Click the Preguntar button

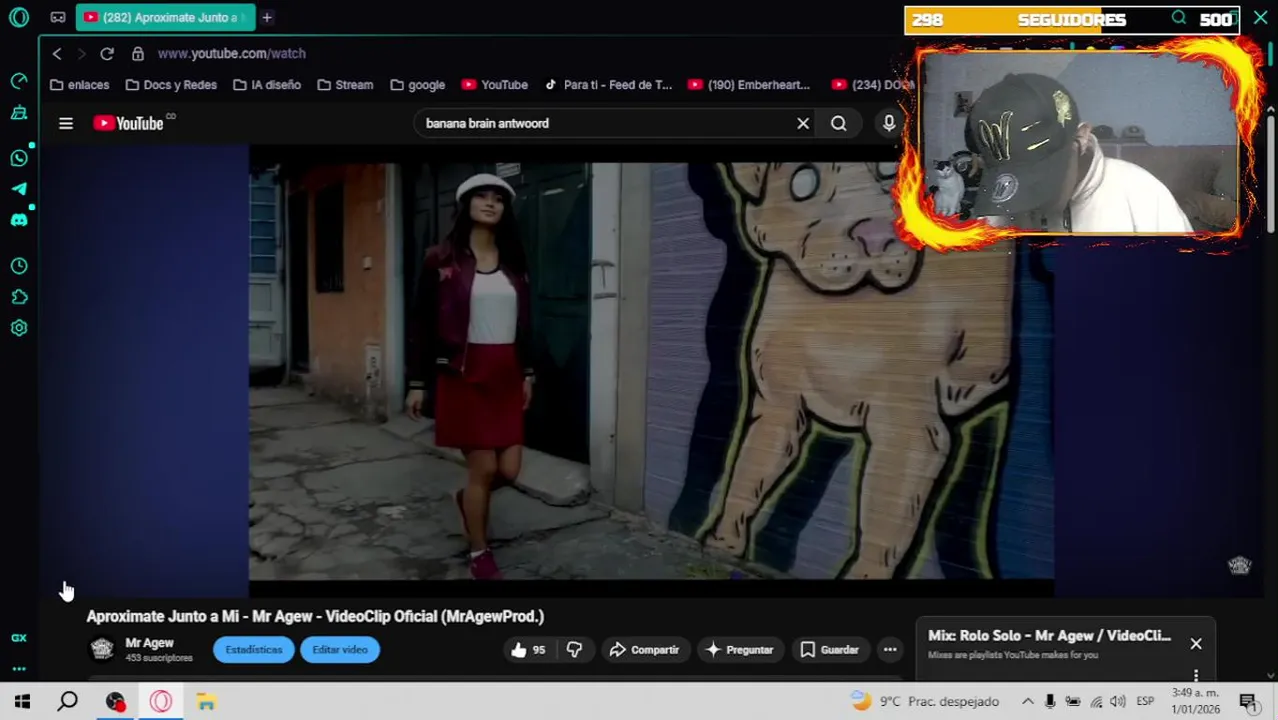click(740, 650)
